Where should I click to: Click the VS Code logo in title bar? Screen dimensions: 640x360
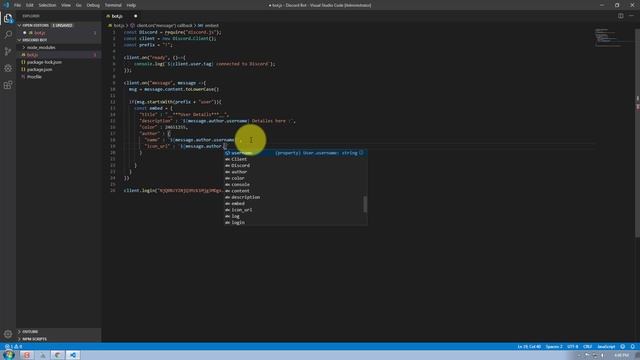tap(6, 5)
